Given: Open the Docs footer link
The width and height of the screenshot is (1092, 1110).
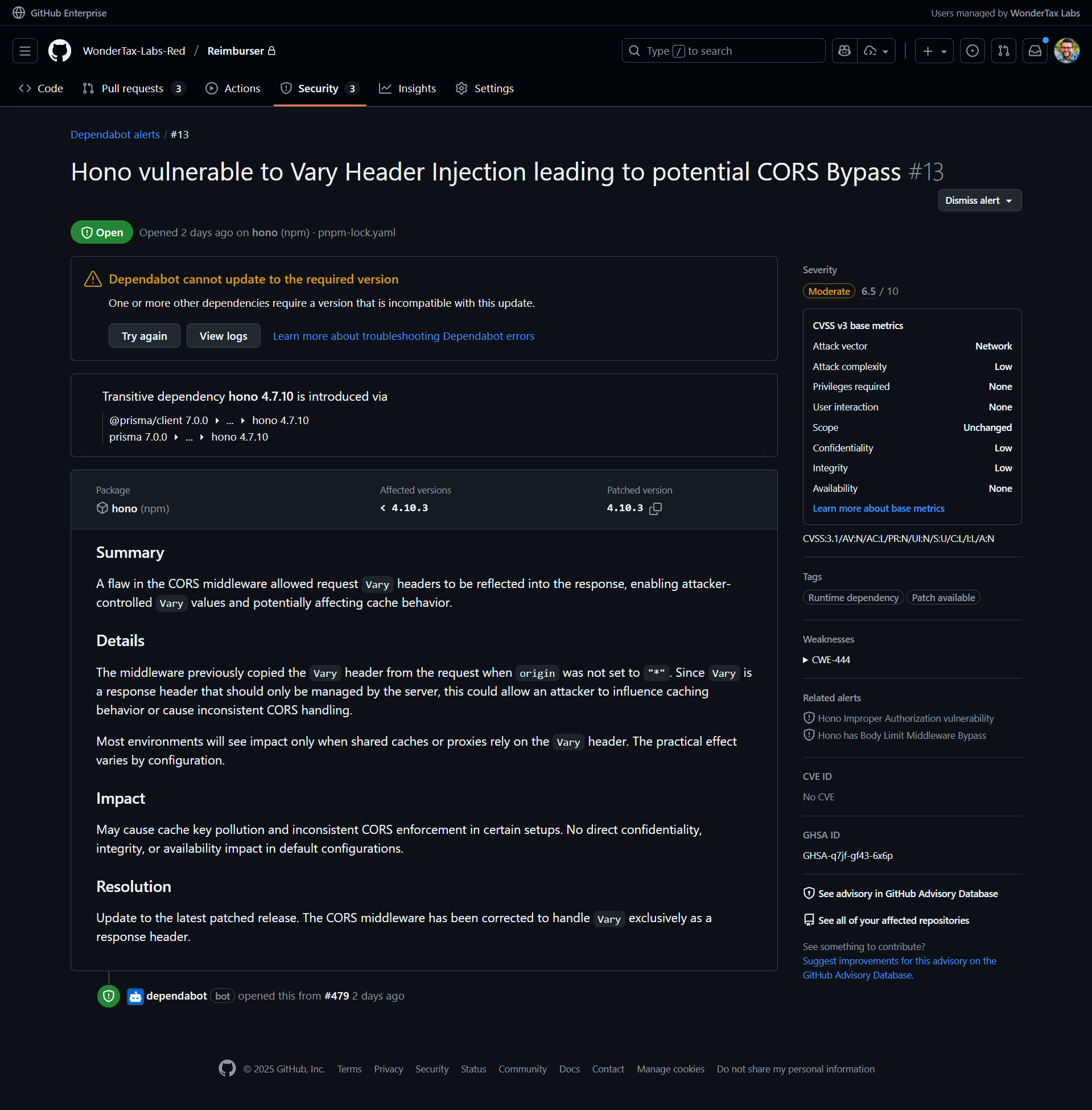Looking at the screenshot, I should [x=569, y=1069].
